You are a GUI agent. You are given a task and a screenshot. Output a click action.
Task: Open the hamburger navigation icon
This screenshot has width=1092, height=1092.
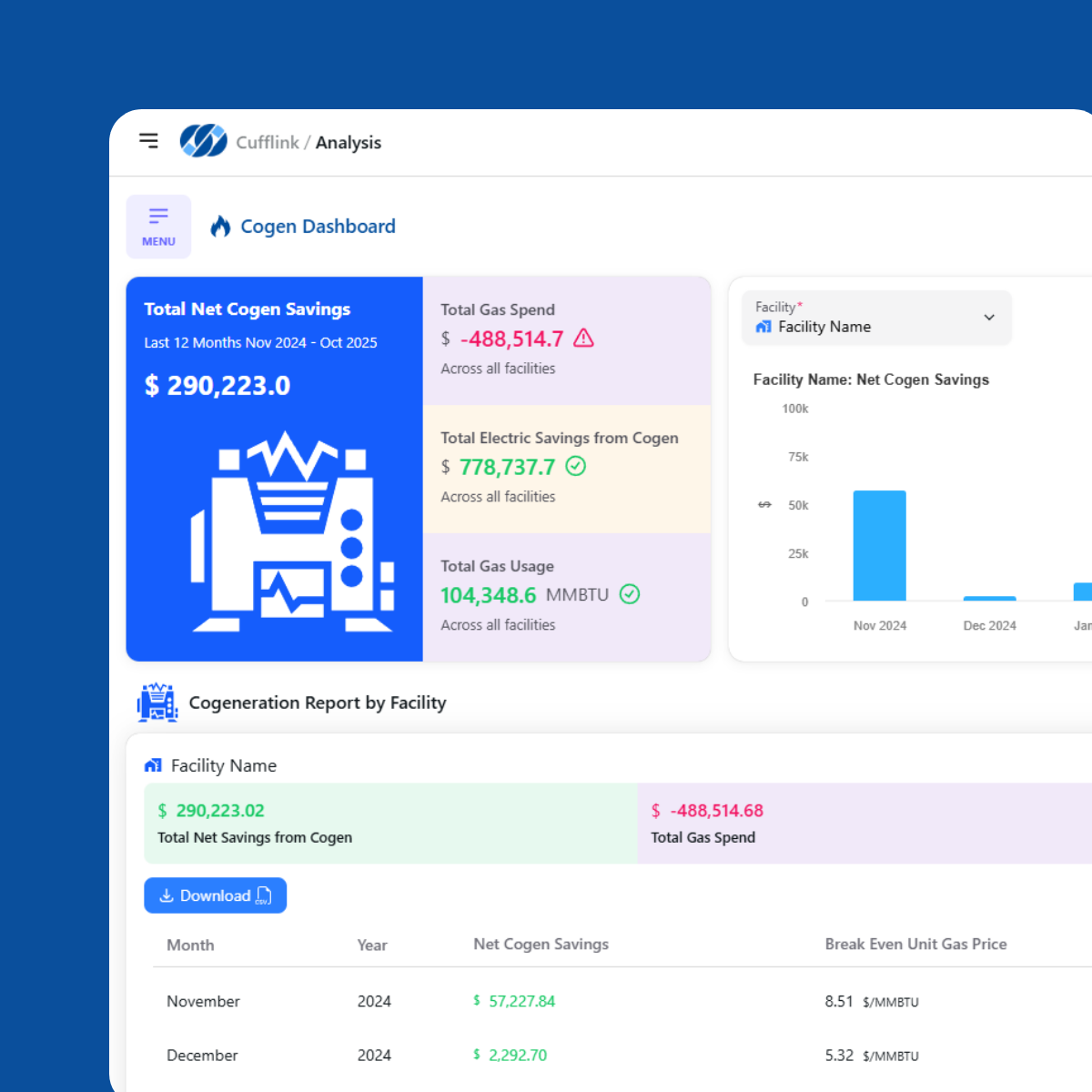click(x=148, y=141)
